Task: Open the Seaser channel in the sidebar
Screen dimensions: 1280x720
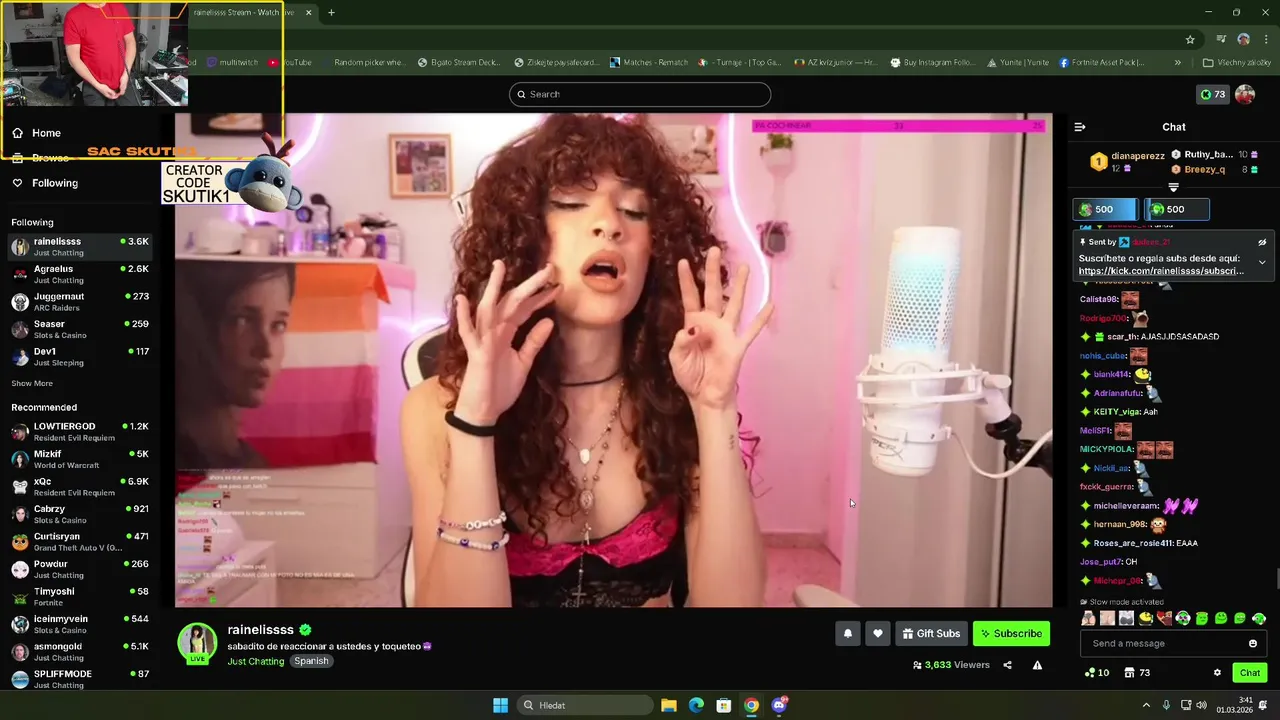Action: (80, 329)
